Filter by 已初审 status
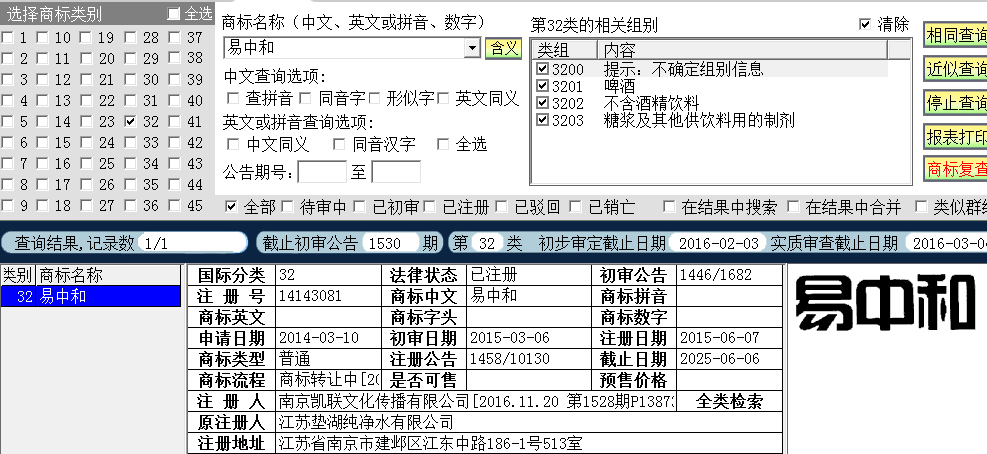Viewport: 987px width, 454px height. click(x=359, y=207)
